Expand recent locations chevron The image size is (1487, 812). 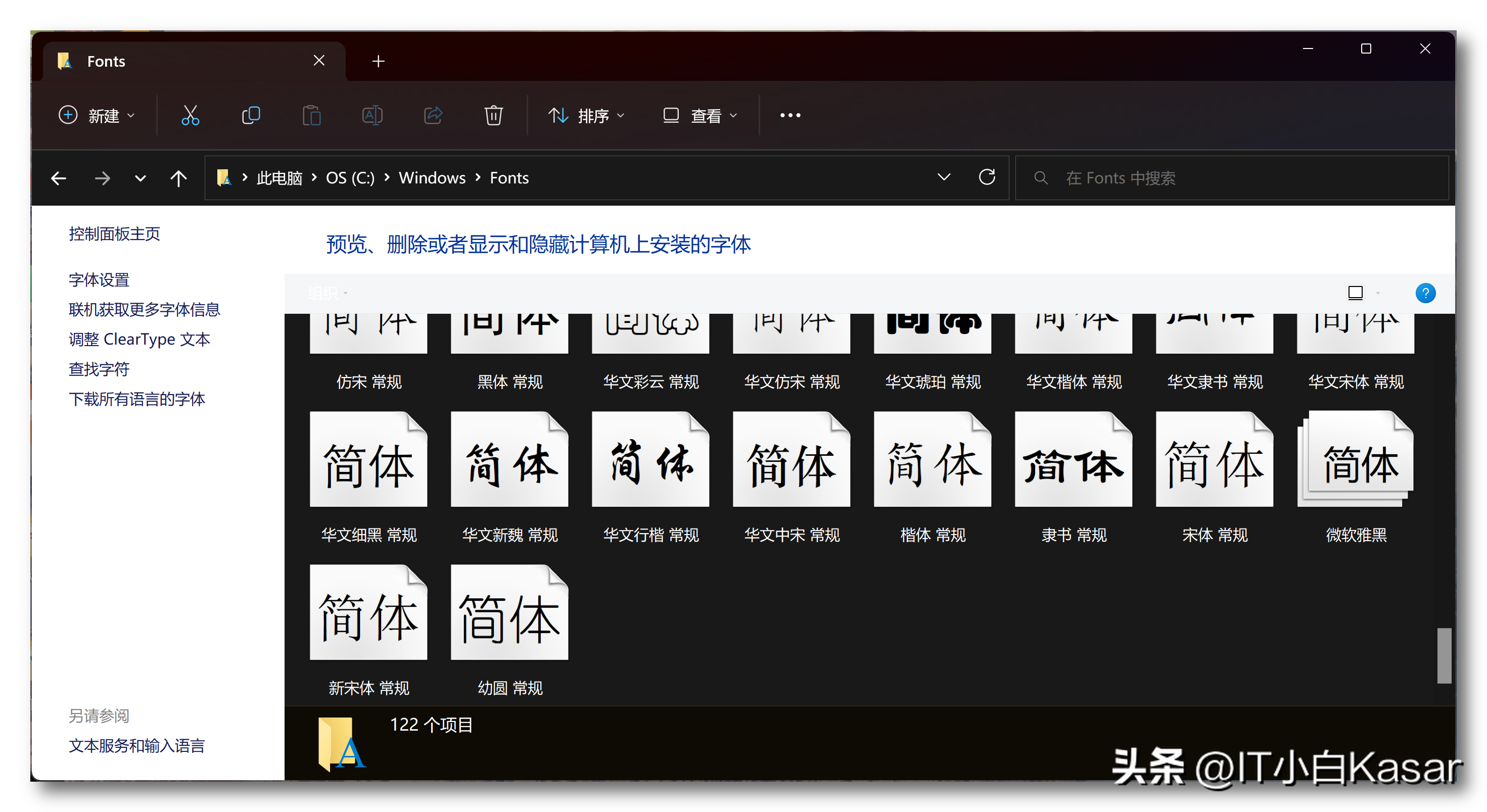click(141, 178)
